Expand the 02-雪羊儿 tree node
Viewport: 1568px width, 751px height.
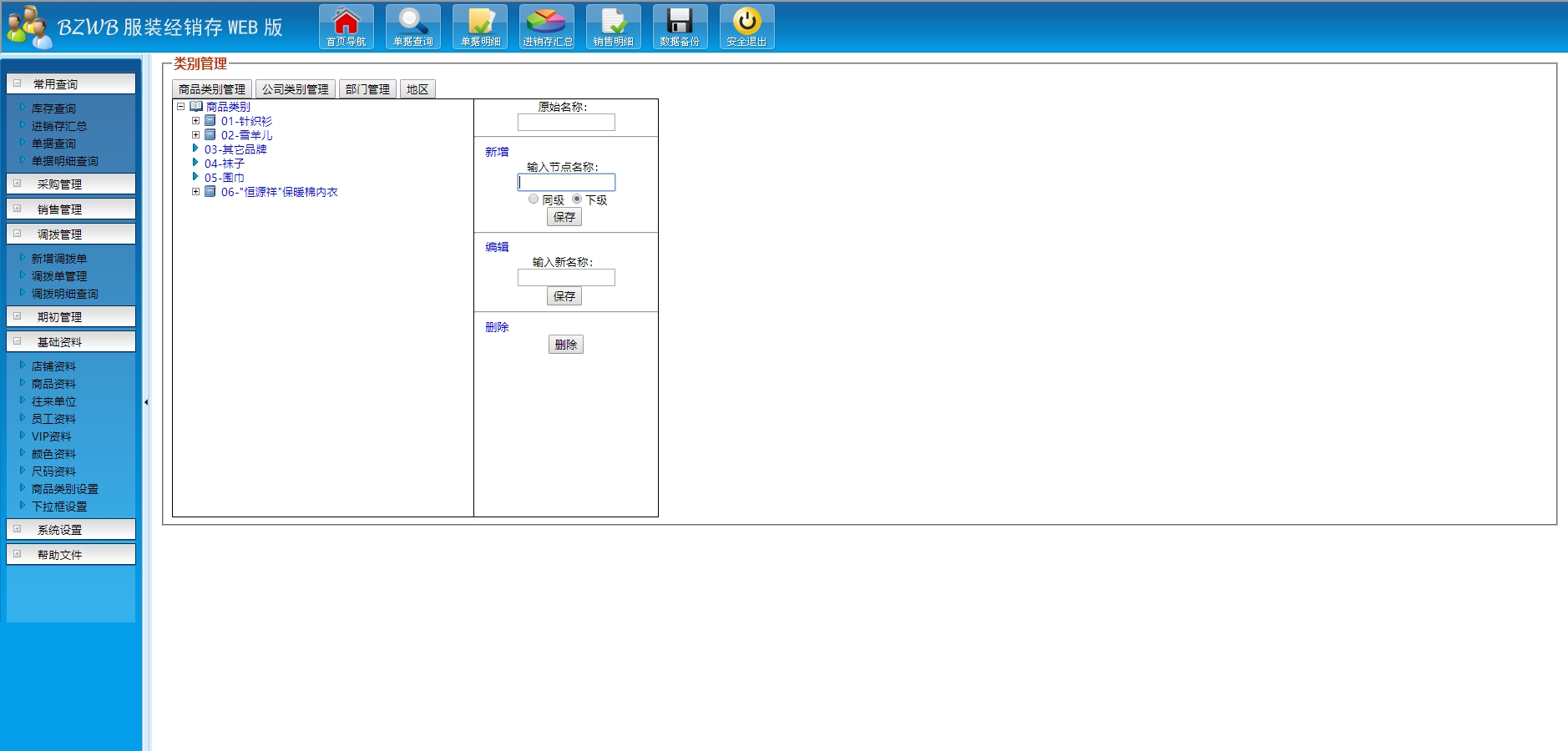tap(195, 135)
